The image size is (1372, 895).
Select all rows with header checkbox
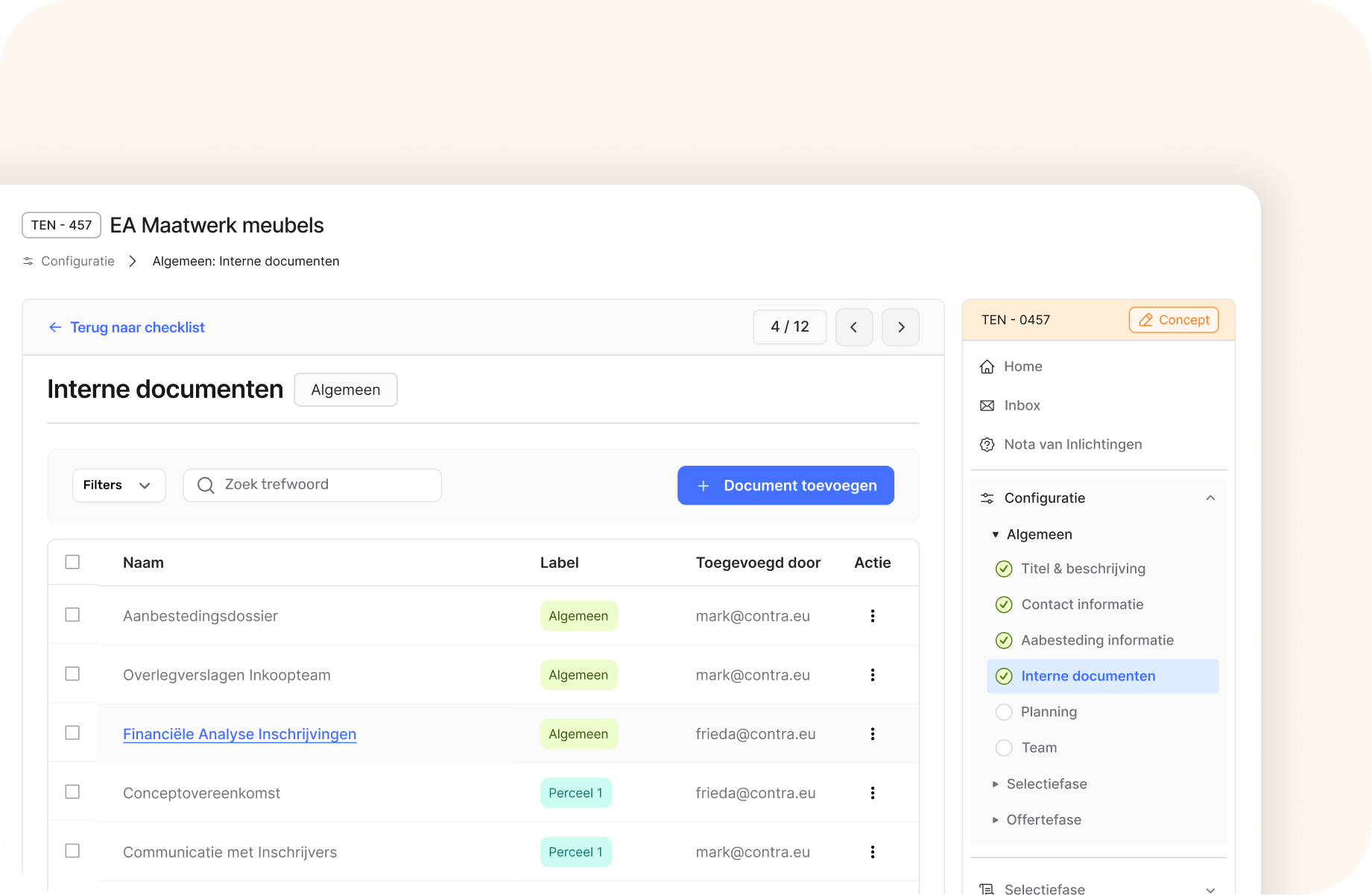pyautogui.click(x=72, y=562)
